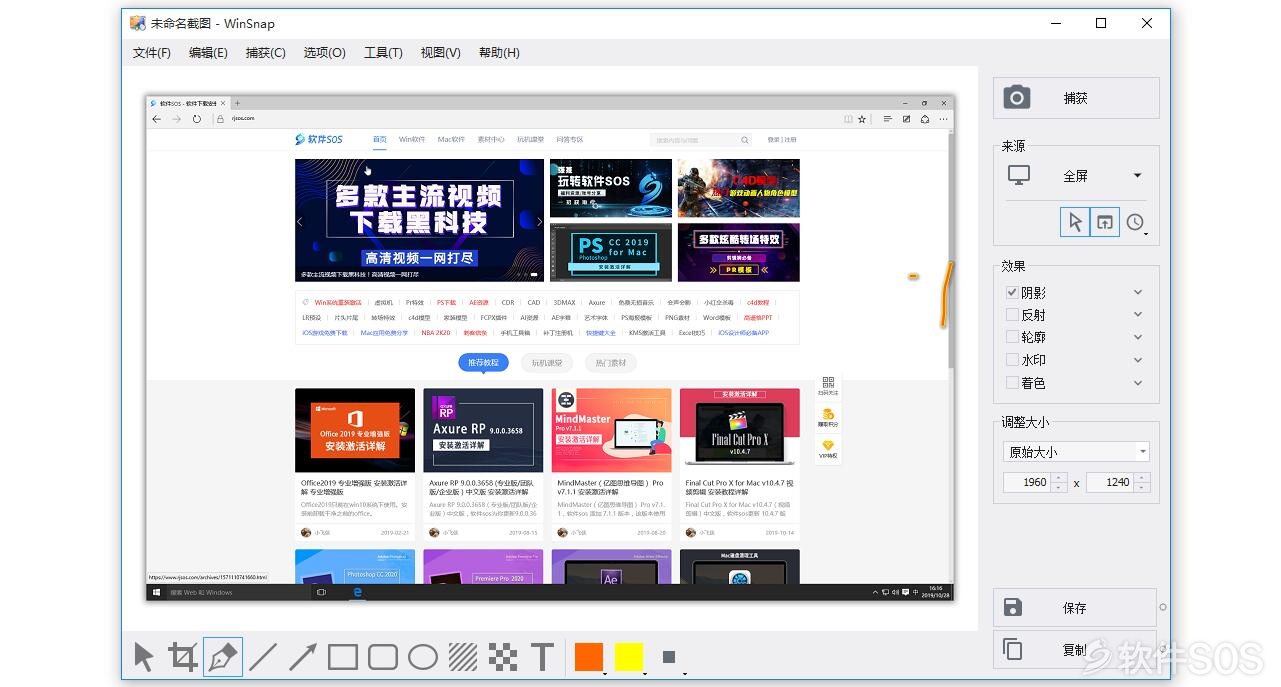1281x687 pixels.
Task: Pick the Ellipse shape tool
Action: coord(423,657)
